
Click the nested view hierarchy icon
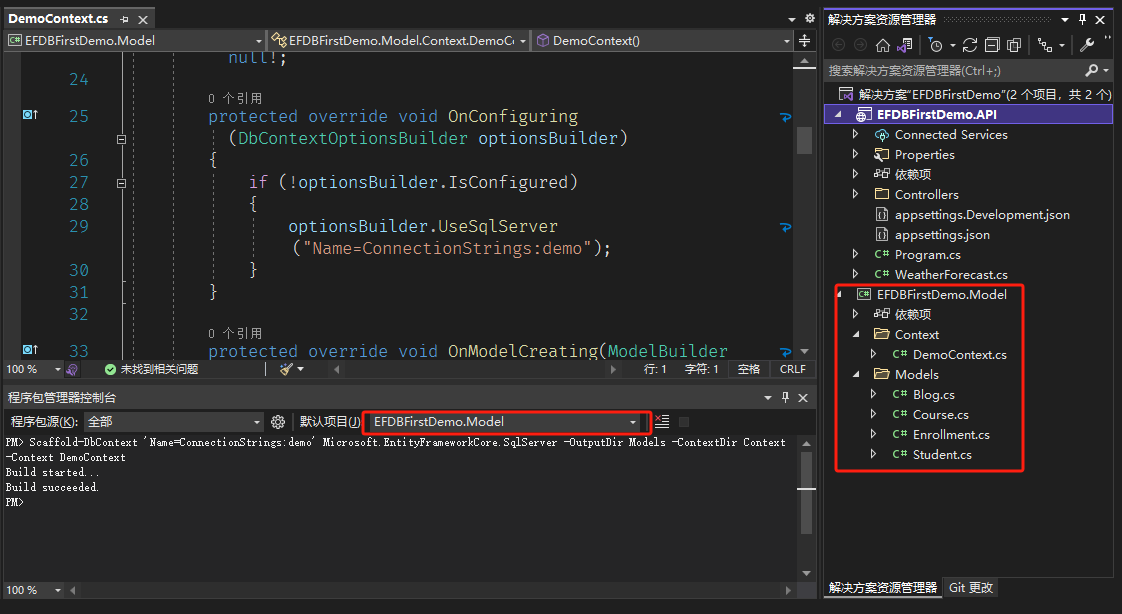(1045, 45)
